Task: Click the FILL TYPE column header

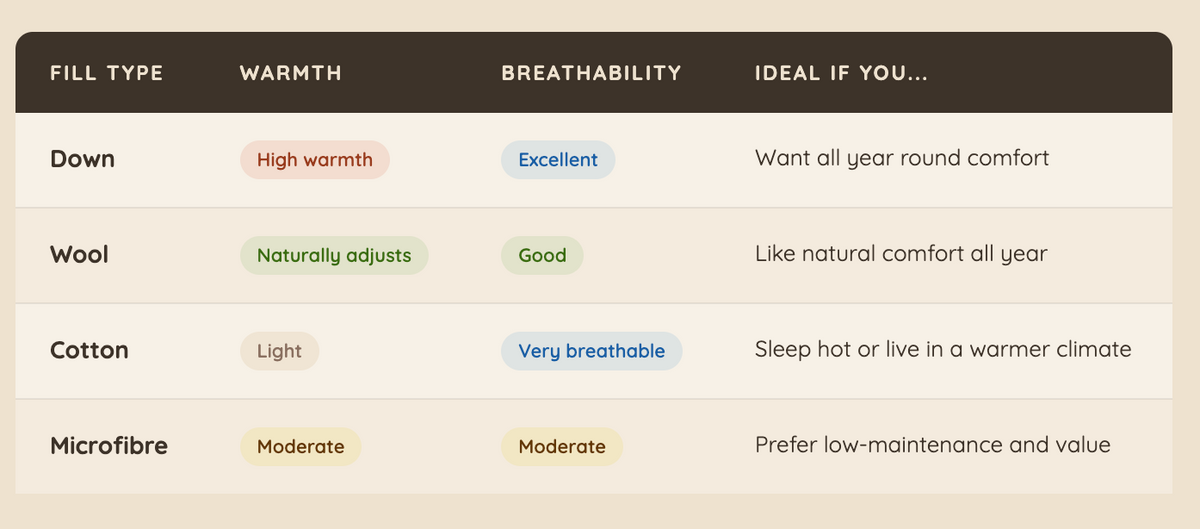Action: [x=106, y=73]
